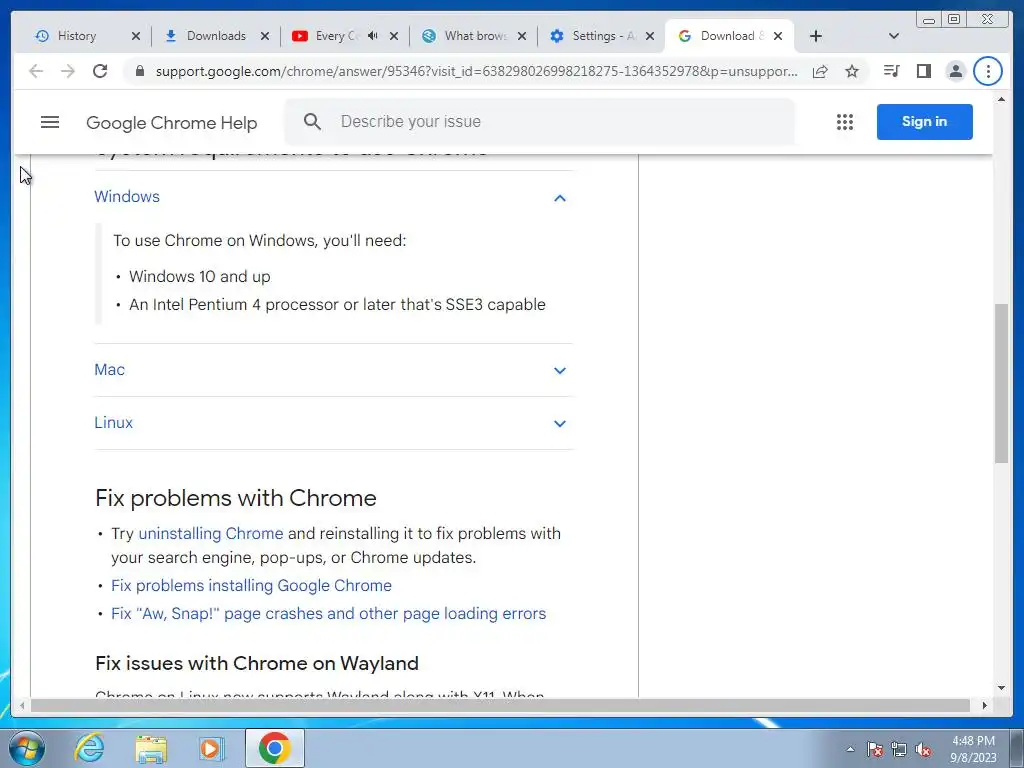Screen dimensions: 1024x768
Task: Open the uninstalling Chrome link
Action: [x=211, y=534]
